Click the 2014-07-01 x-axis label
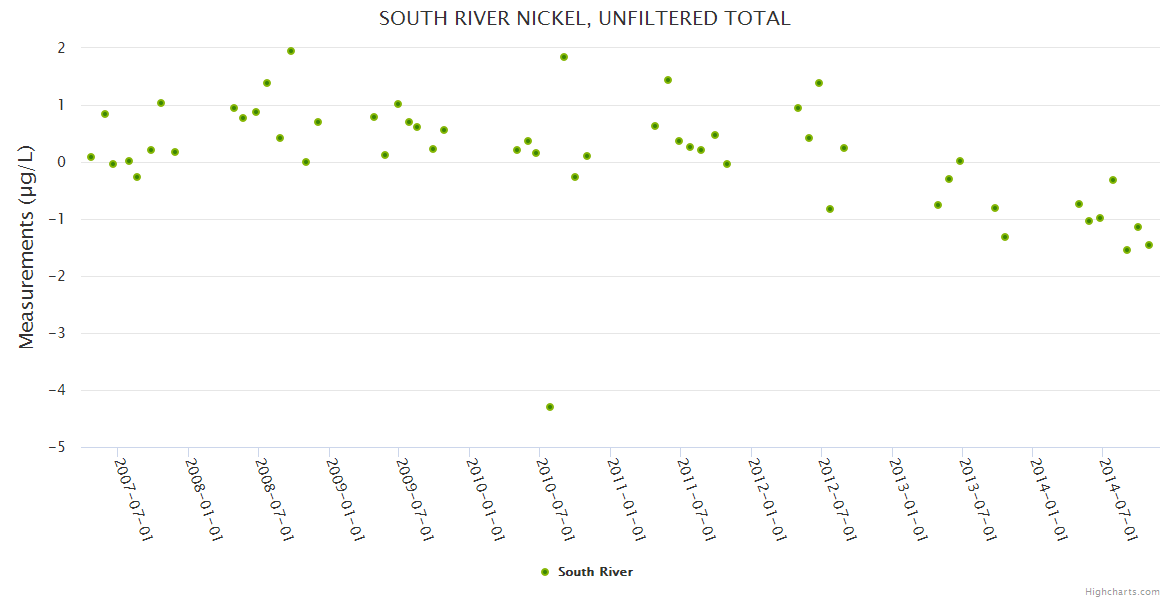1170x600 pixels. [x=1119, y=499]
